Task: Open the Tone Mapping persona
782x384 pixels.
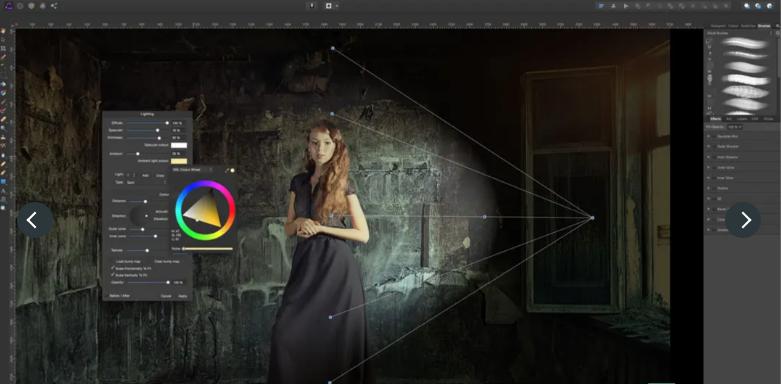Action: click(x=42, y=6)
